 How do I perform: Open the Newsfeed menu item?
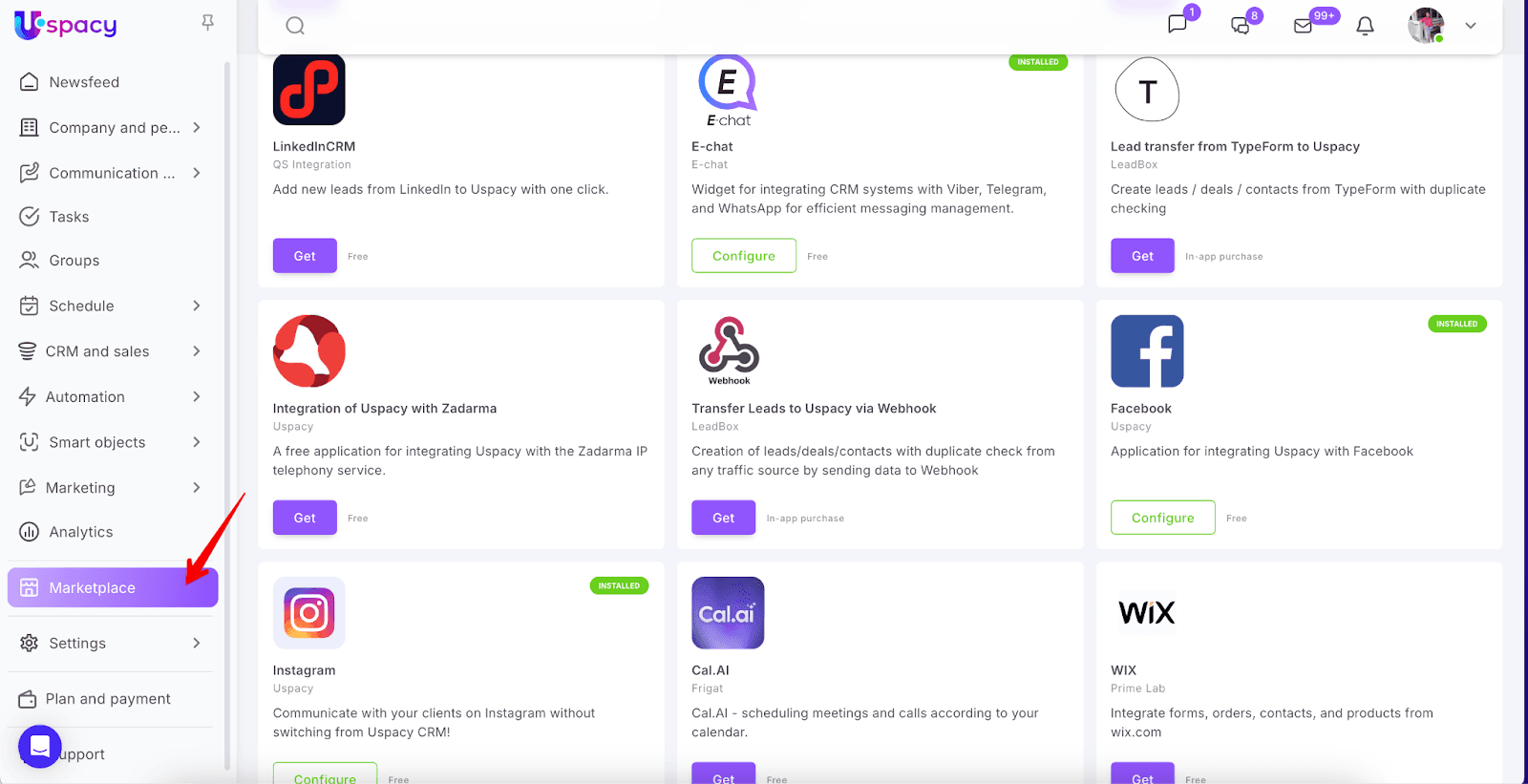[113, 82]
